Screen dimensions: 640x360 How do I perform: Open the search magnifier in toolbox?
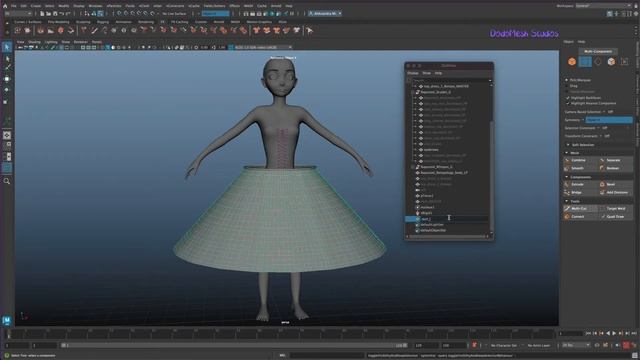[x=7, y=181]
